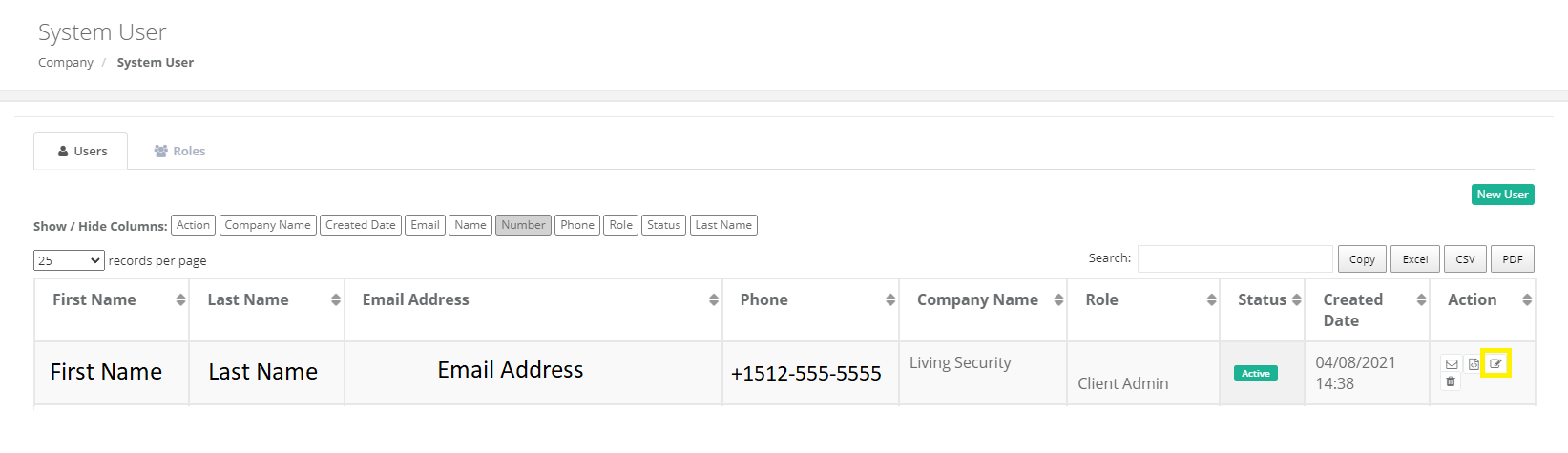Open the records per page dropdown
The image size is (1568, 453).
(69, 260)
